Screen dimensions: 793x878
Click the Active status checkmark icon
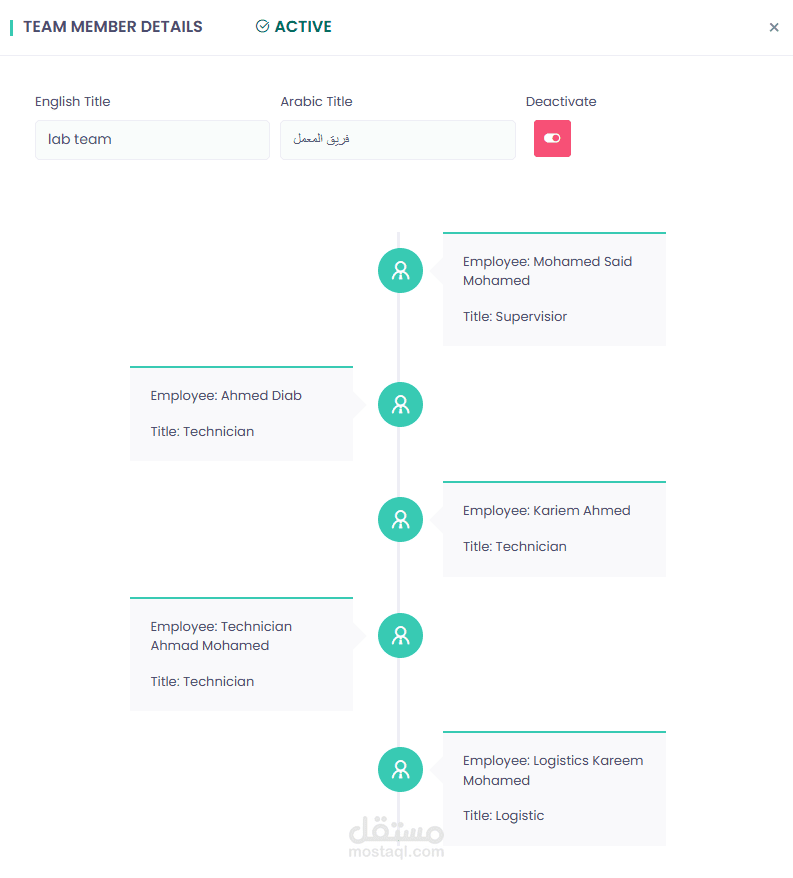coord(263,27)
